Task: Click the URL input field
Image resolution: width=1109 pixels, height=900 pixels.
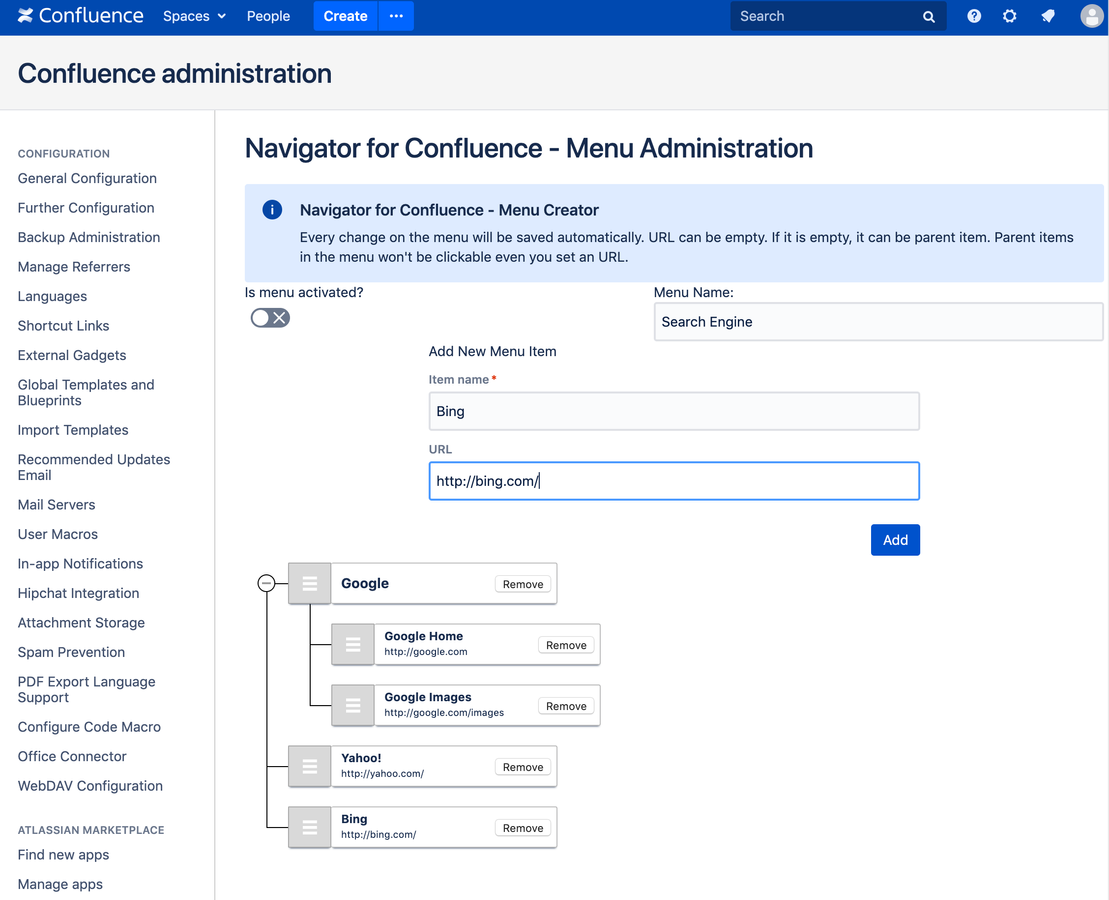Action: (674, 481)
